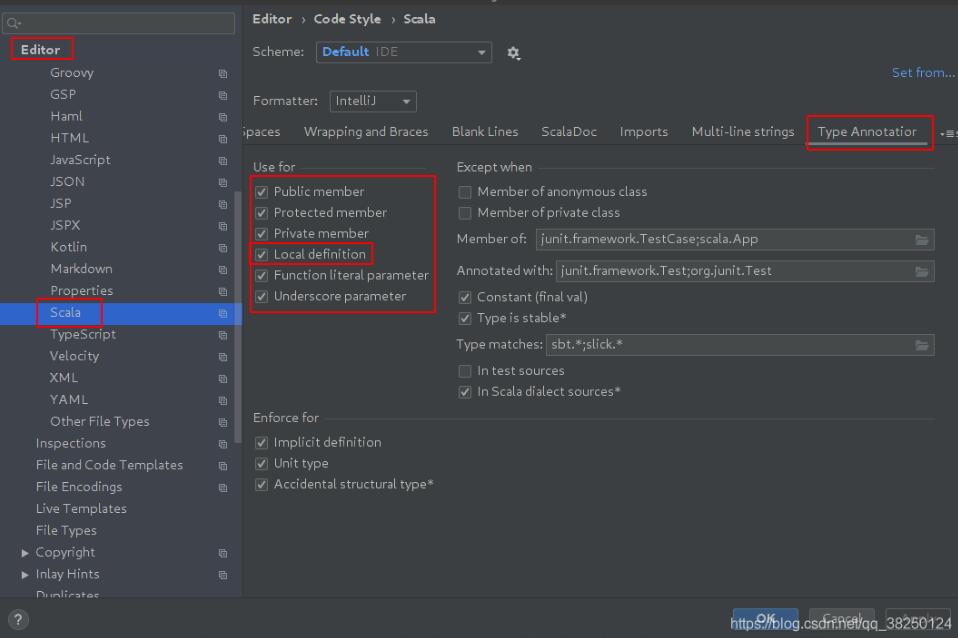Open the Wrapping and Braces tab
The image size is (958, 638).
tap(366, 132)
